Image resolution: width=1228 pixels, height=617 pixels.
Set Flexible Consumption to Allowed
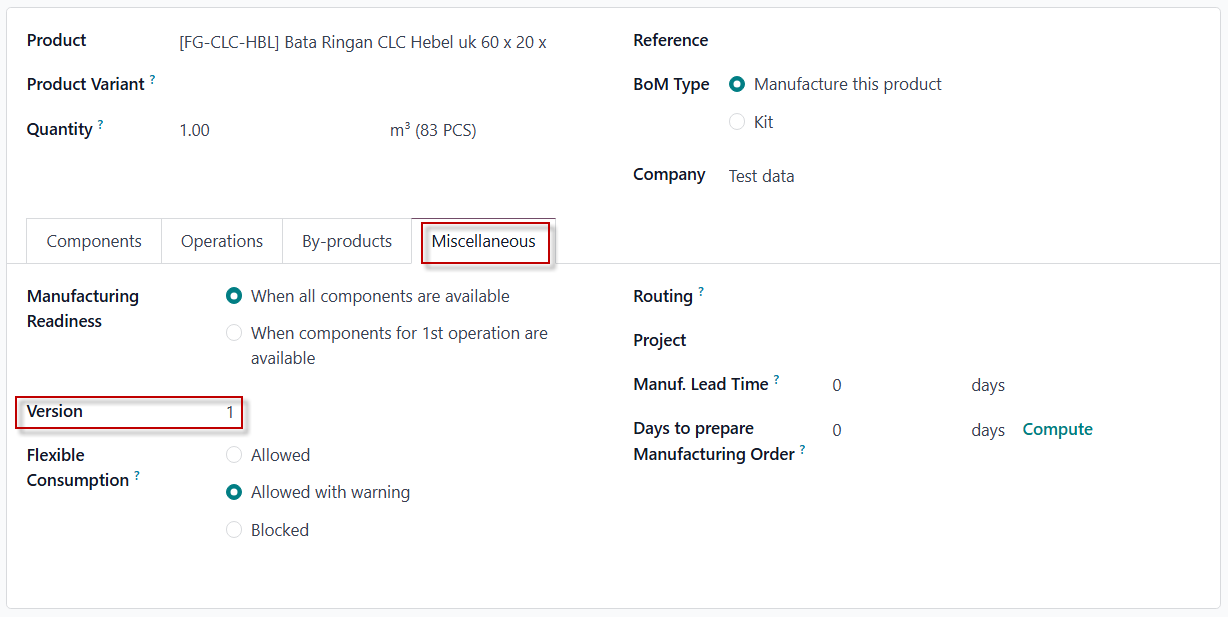[x=234, y=455]
